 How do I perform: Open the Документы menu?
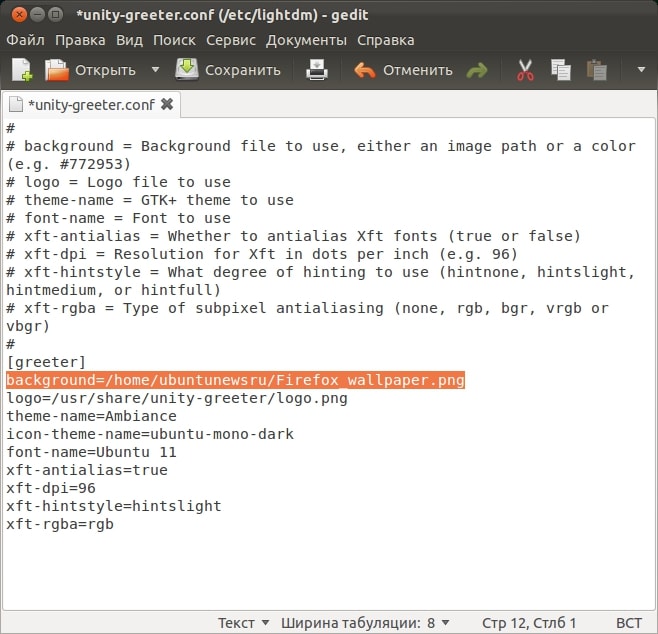306,40
